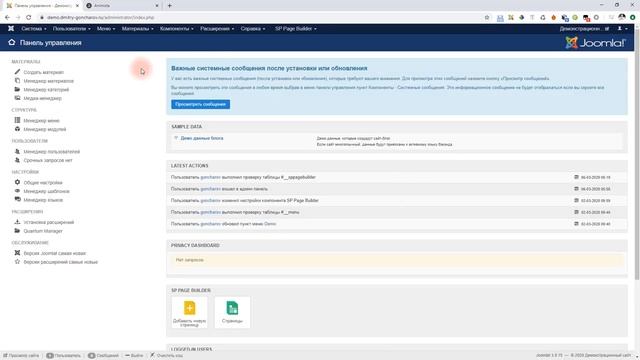Viewport: 640px width, 360px height.
Task: Click Выйти in the bottom status bar
Action: click(134, 356)
